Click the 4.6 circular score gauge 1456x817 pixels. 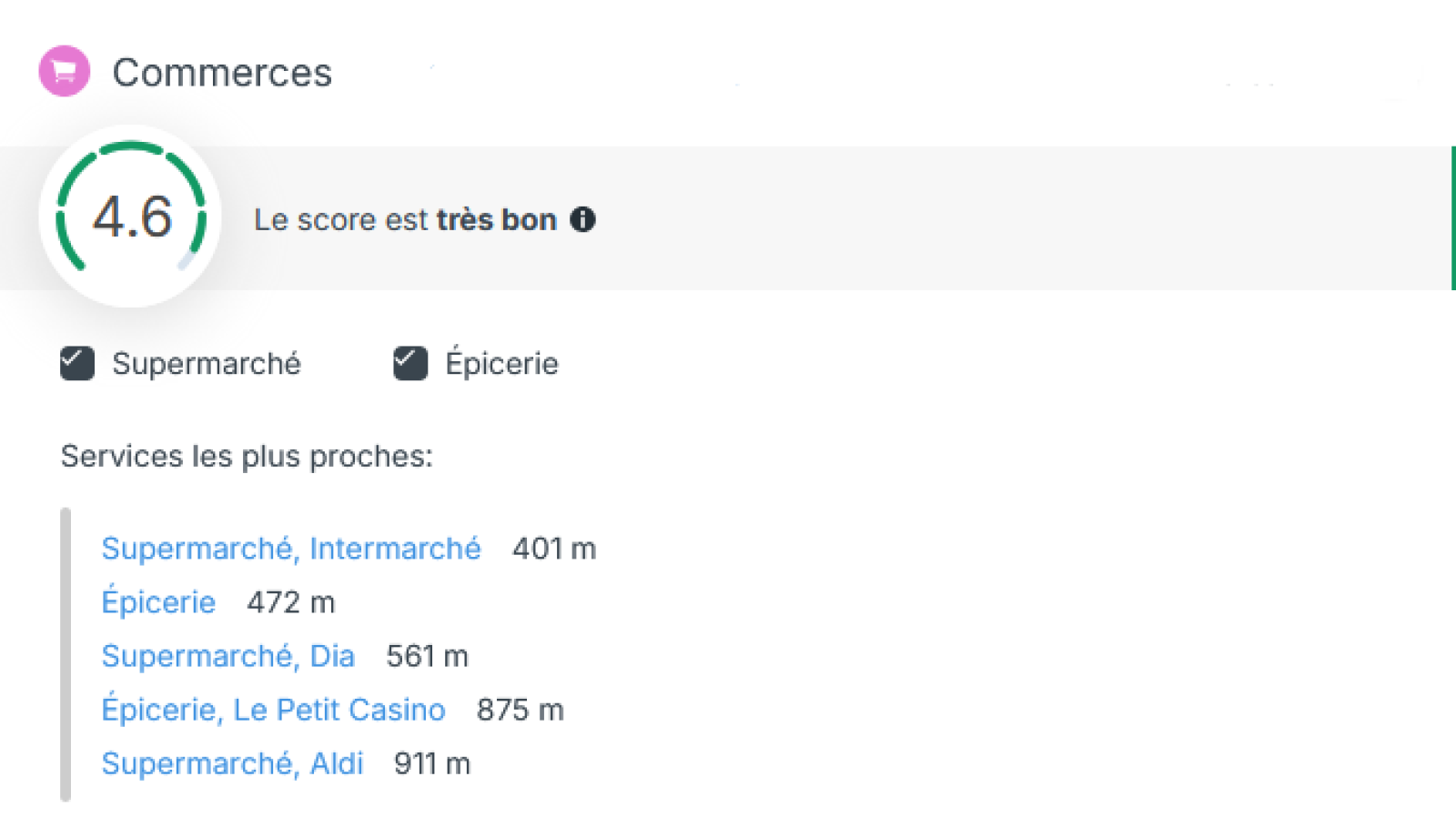pos(131,217)
